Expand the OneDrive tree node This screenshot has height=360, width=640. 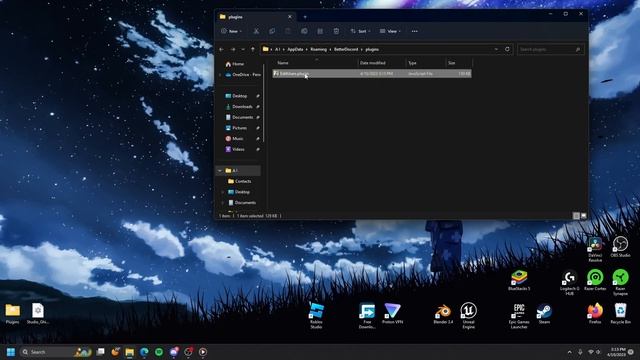coord(220,75)
